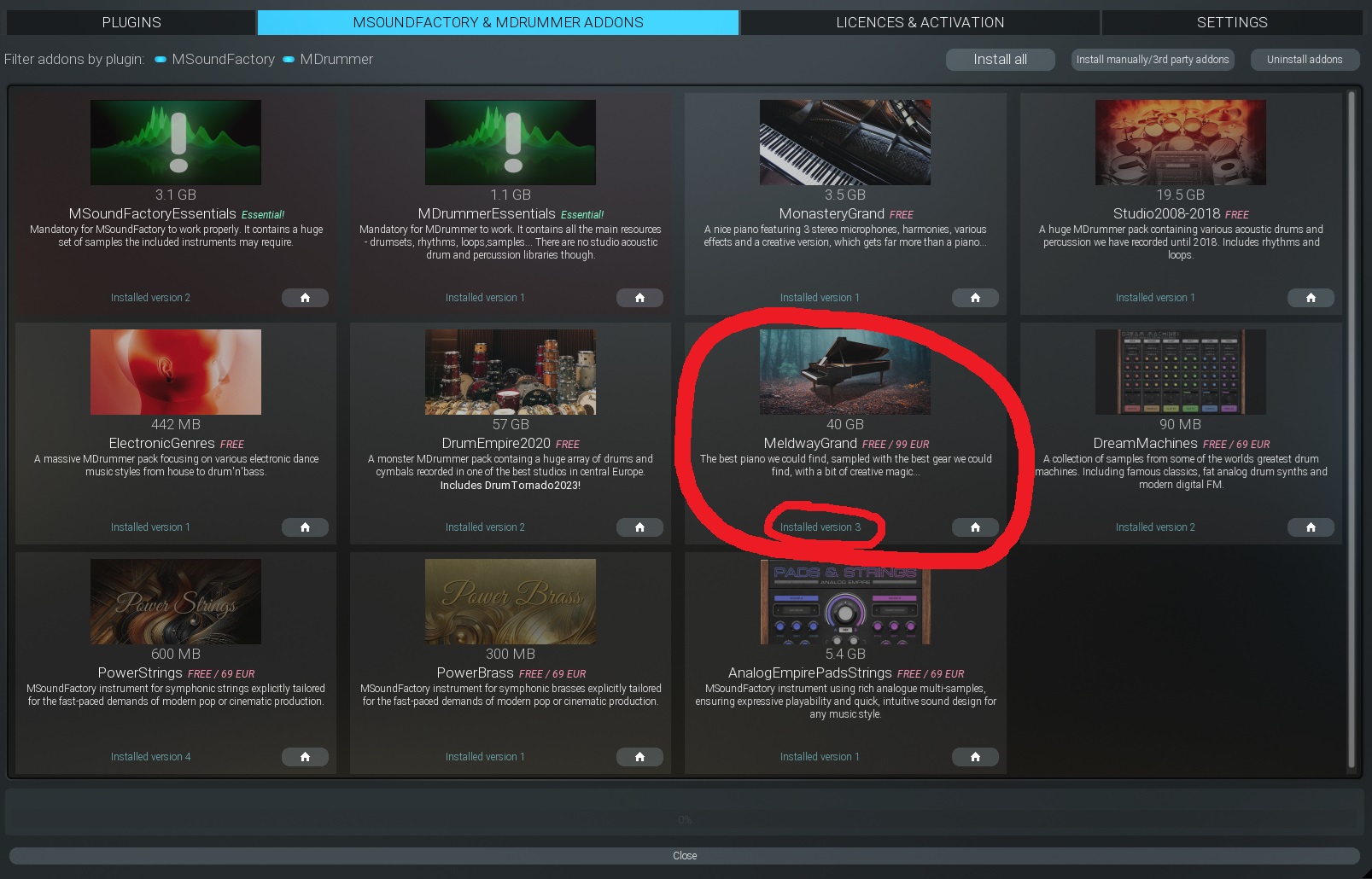Switch to the Plugins tab
1372x879 pixels.
[131, 22]
